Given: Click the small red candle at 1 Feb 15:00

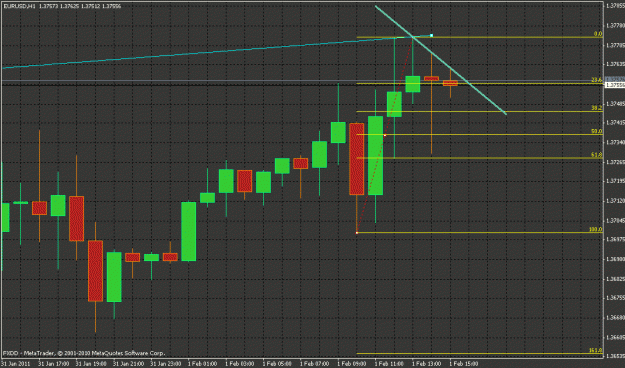Looking at the screenshot, I should click(450, 83).
